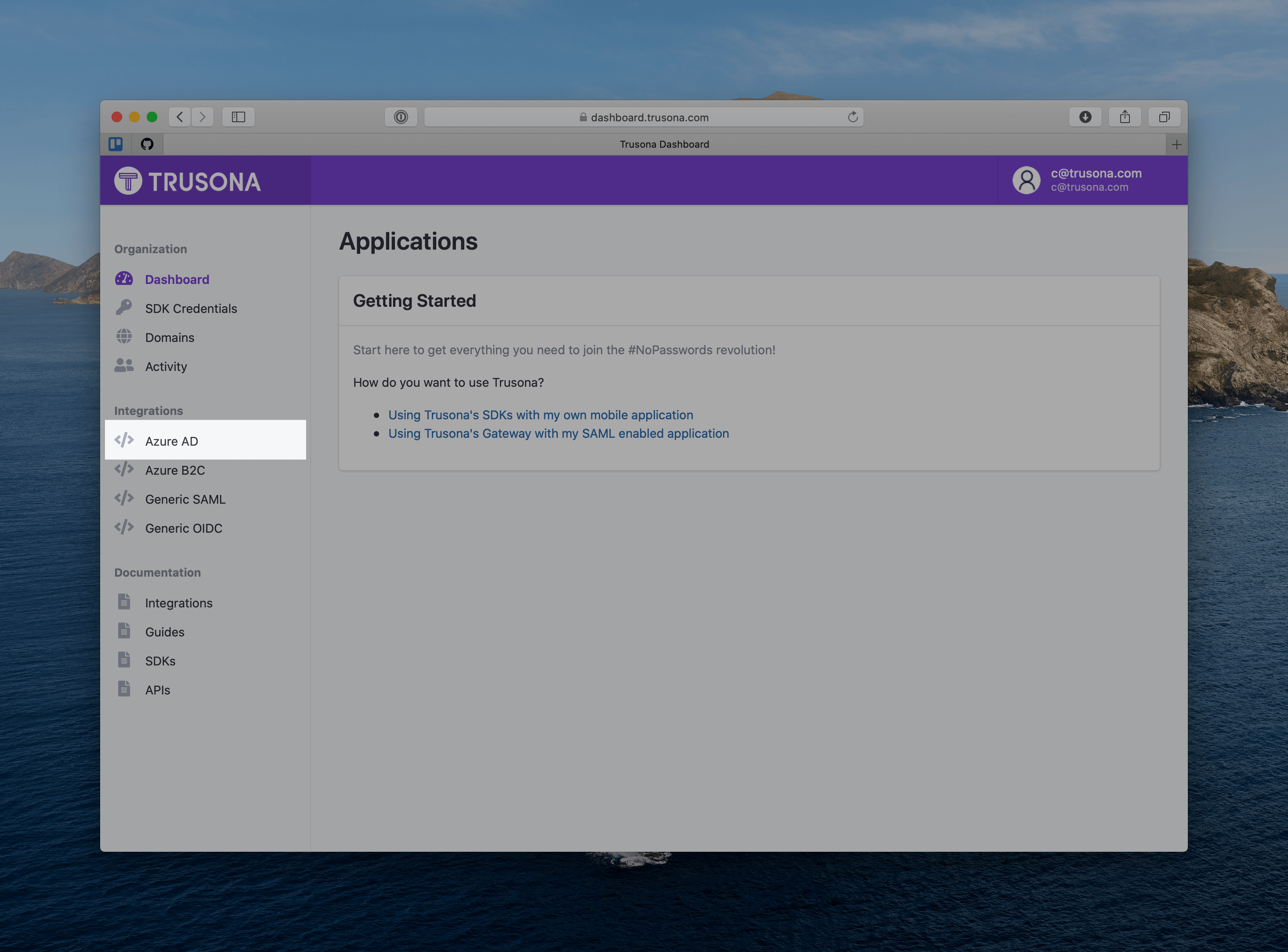
Task: Go to Domains section
Action: point(170,338)
